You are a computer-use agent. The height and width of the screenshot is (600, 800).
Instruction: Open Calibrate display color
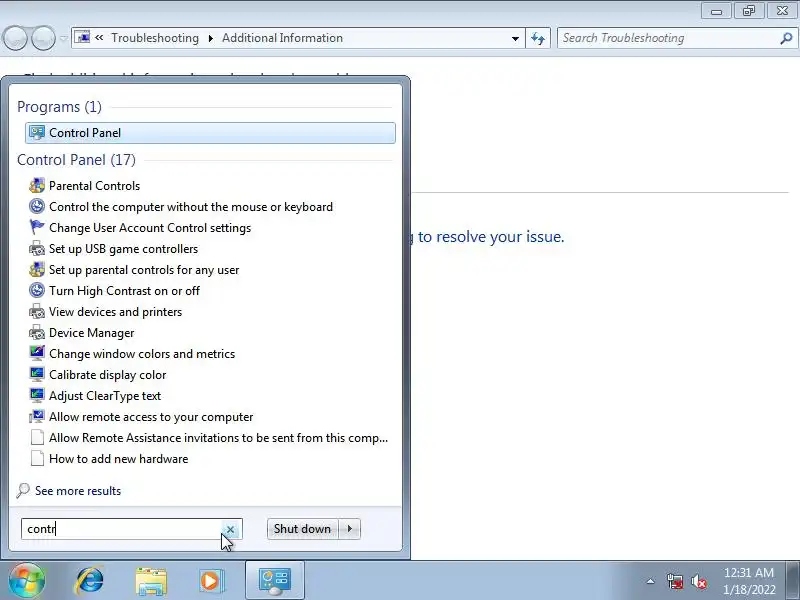108,375
